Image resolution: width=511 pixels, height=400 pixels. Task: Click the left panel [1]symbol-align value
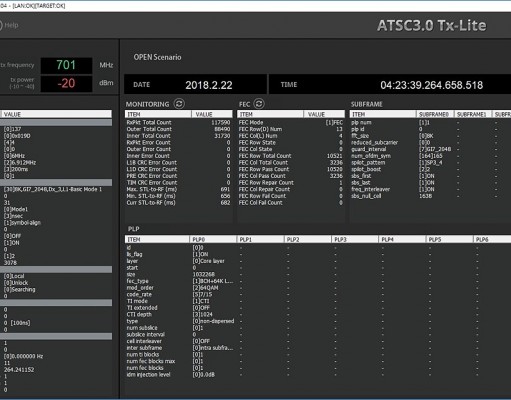[x=22, y=223]
